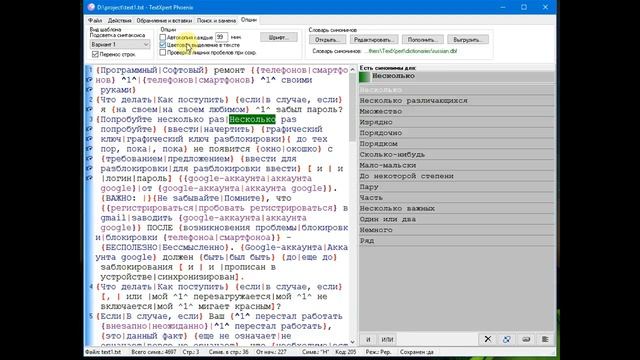Open the Действия menu tab

tap(120, 20)
